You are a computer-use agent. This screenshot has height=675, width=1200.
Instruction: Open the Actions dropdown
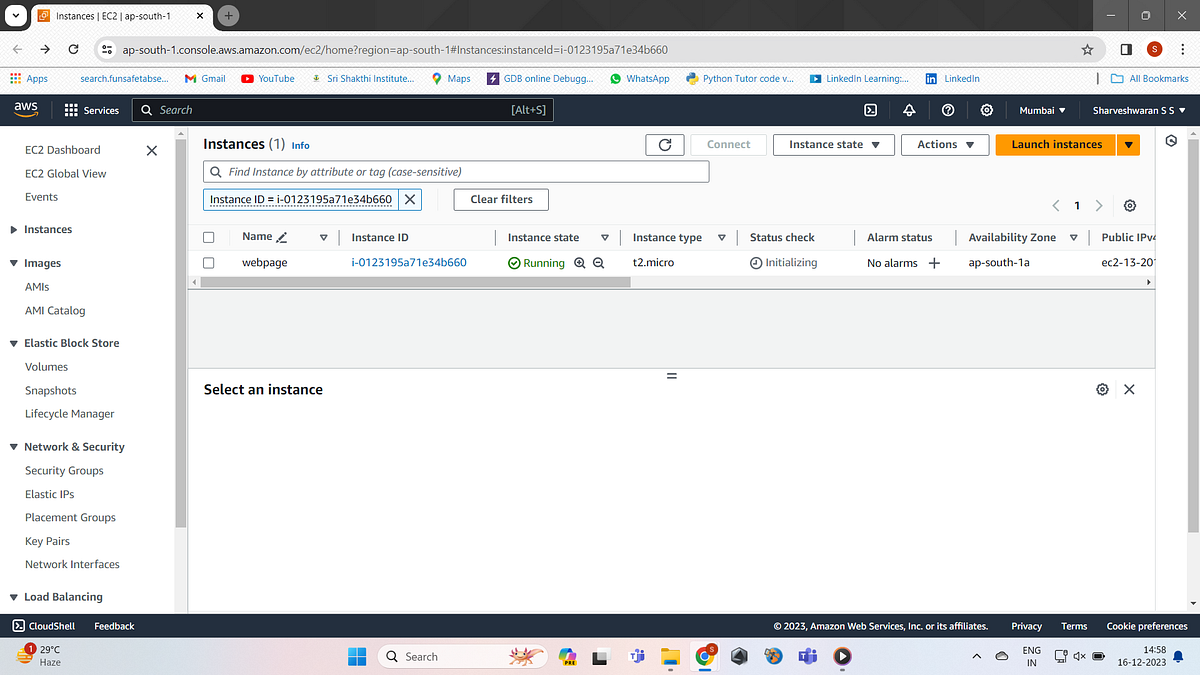point(944,144)
